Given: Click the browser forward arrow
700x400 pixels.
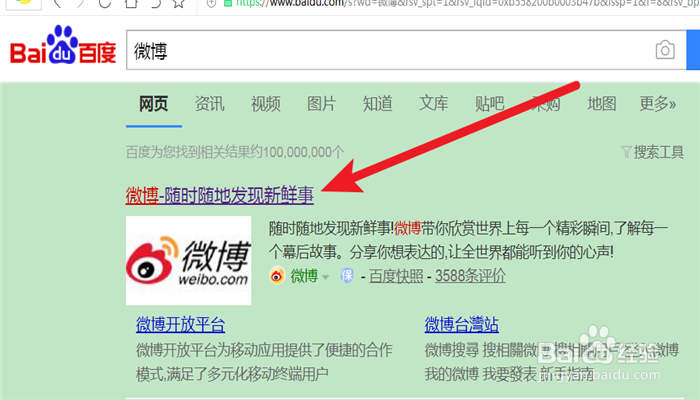Looking at the screenshot, I should [x=80, y=4].
